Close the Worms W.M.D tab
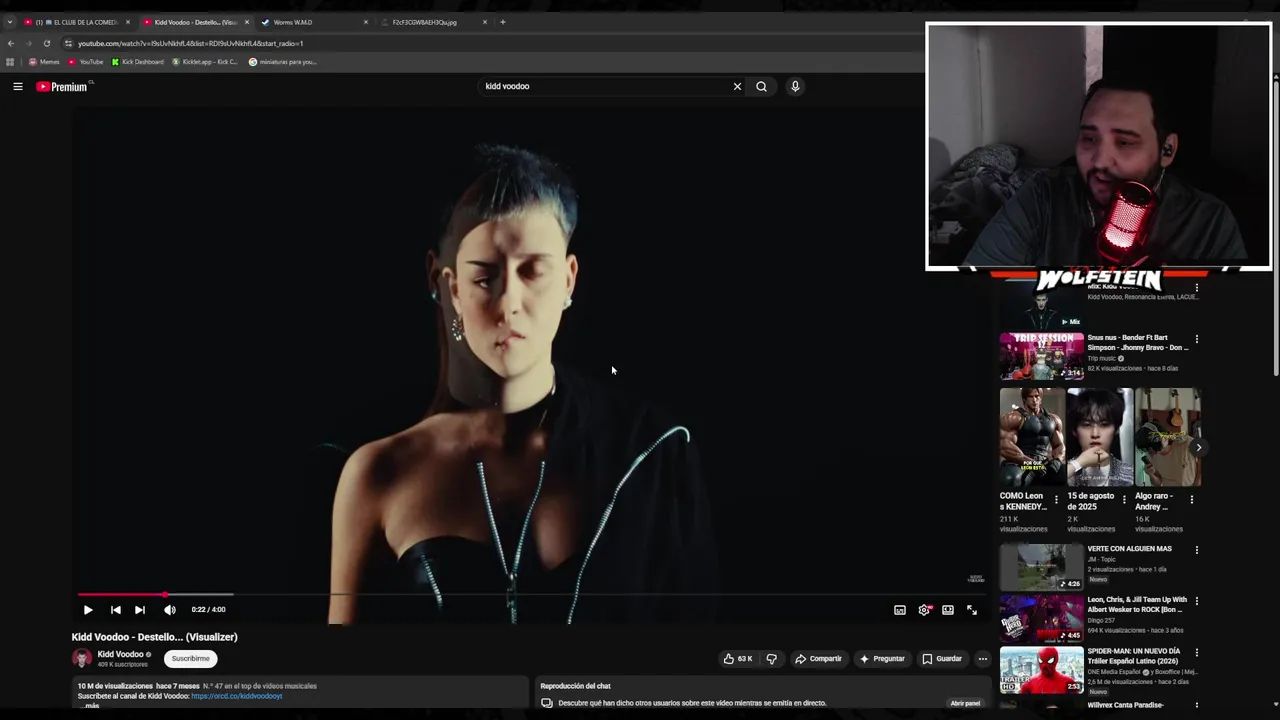 (x=366, y=22)
